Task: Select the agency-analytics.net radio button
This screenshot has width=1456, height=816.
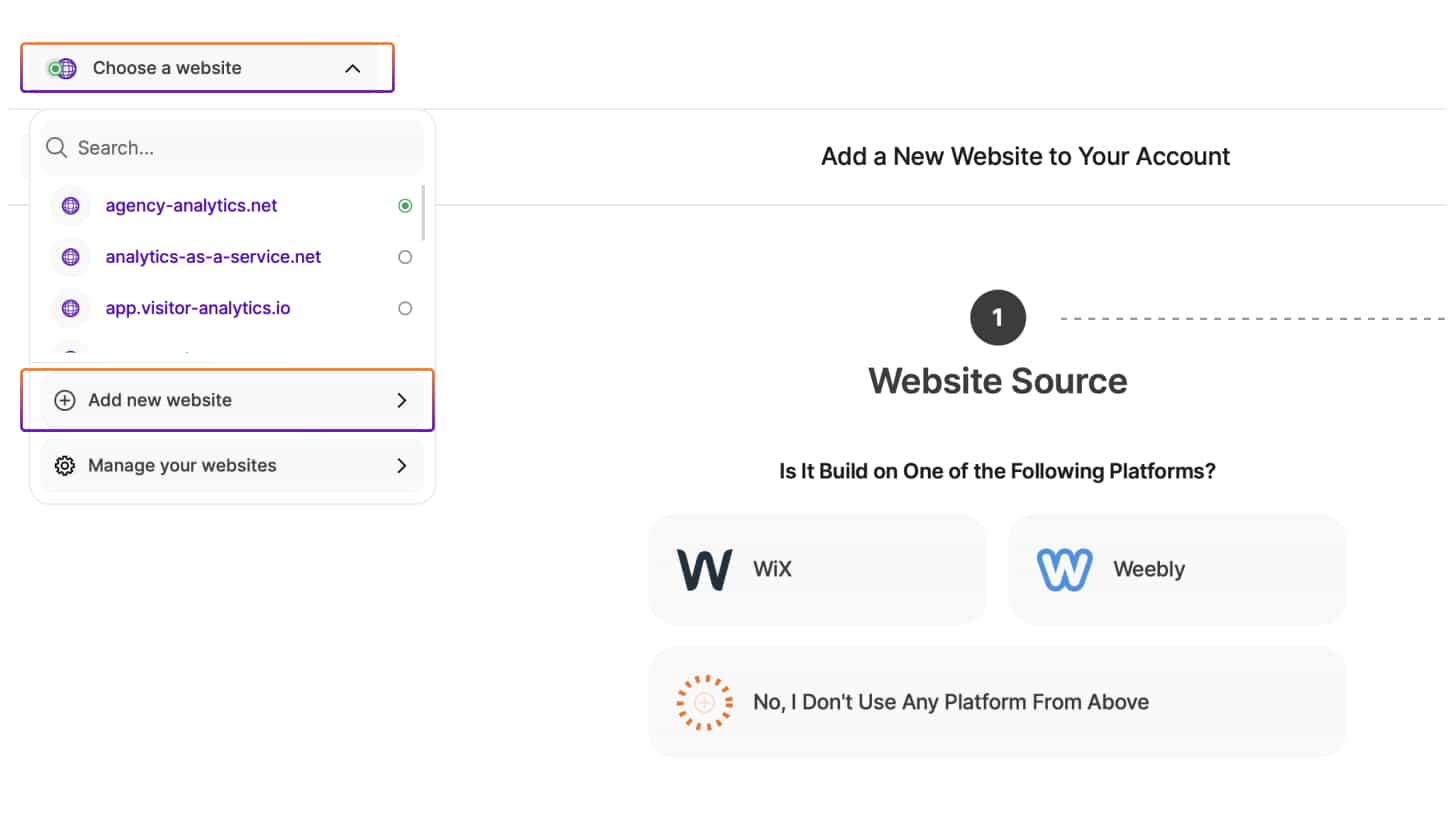Action: tap(405, 206)
